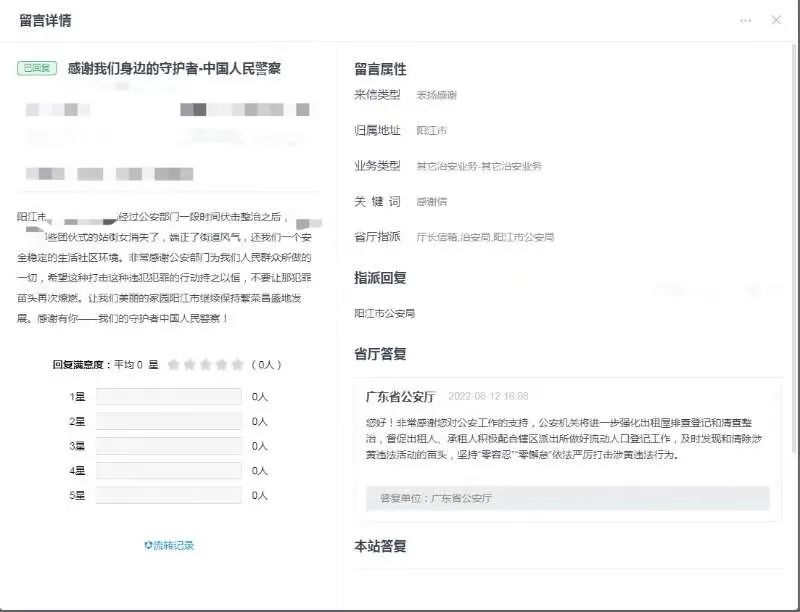Click the 省厅答复 section heading
800x612 pixels.
pos(380,353)
